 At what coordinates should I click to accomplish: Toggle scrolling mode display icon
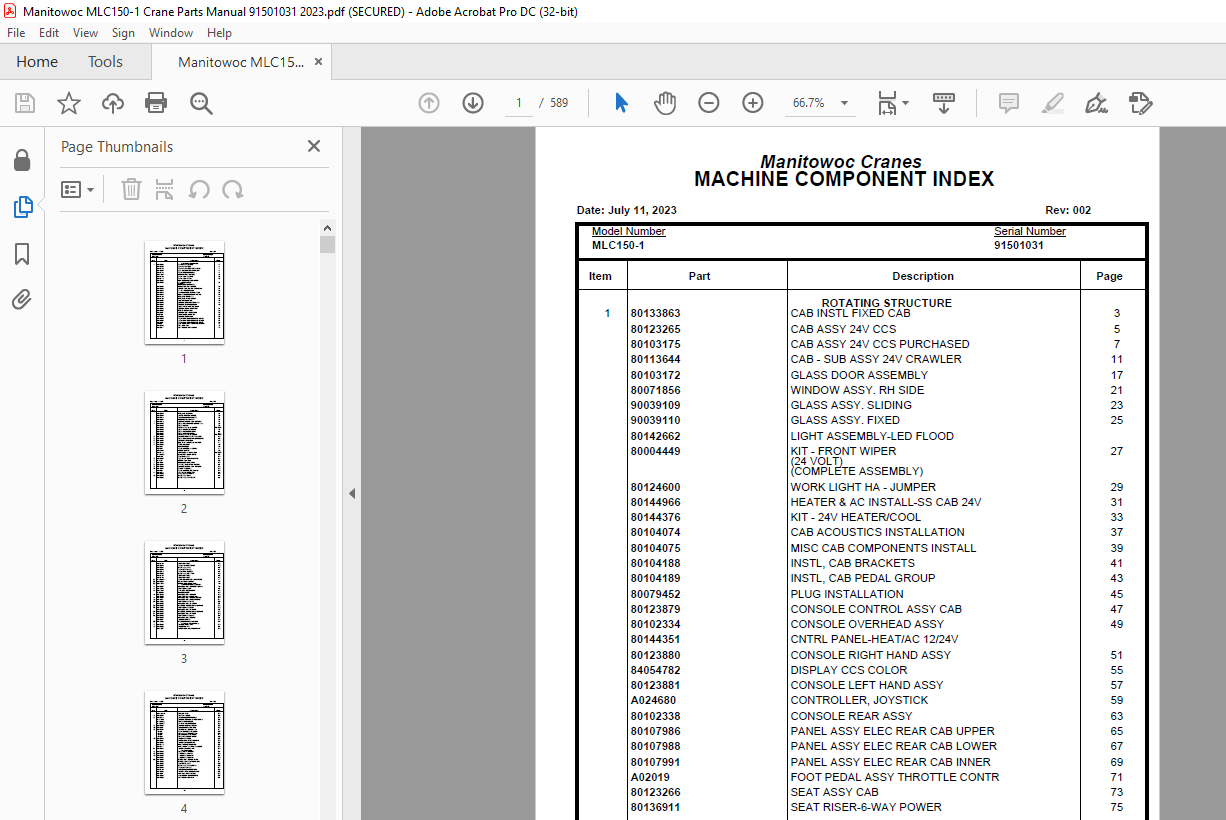tap(944, 103)
